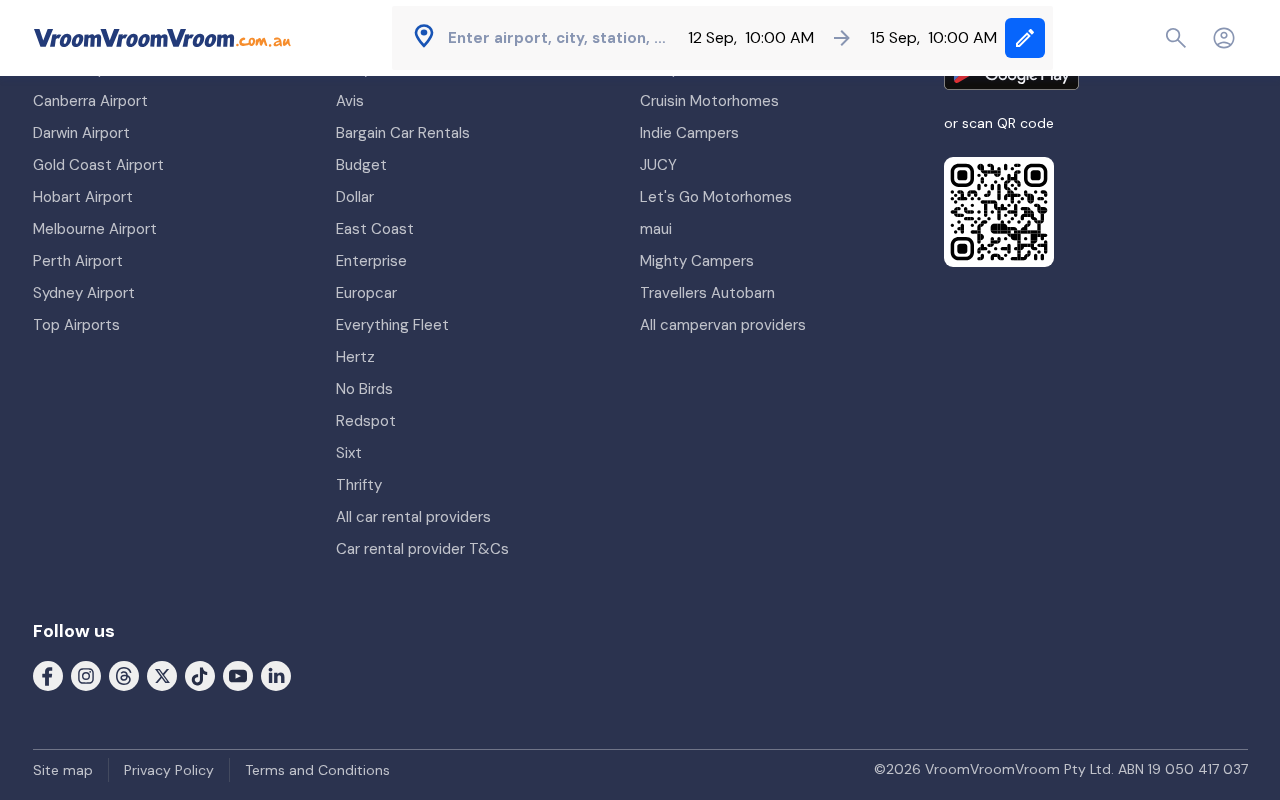Open the No Birds provider link
The image size is (1280, 800).
click(x=364, y=389)
